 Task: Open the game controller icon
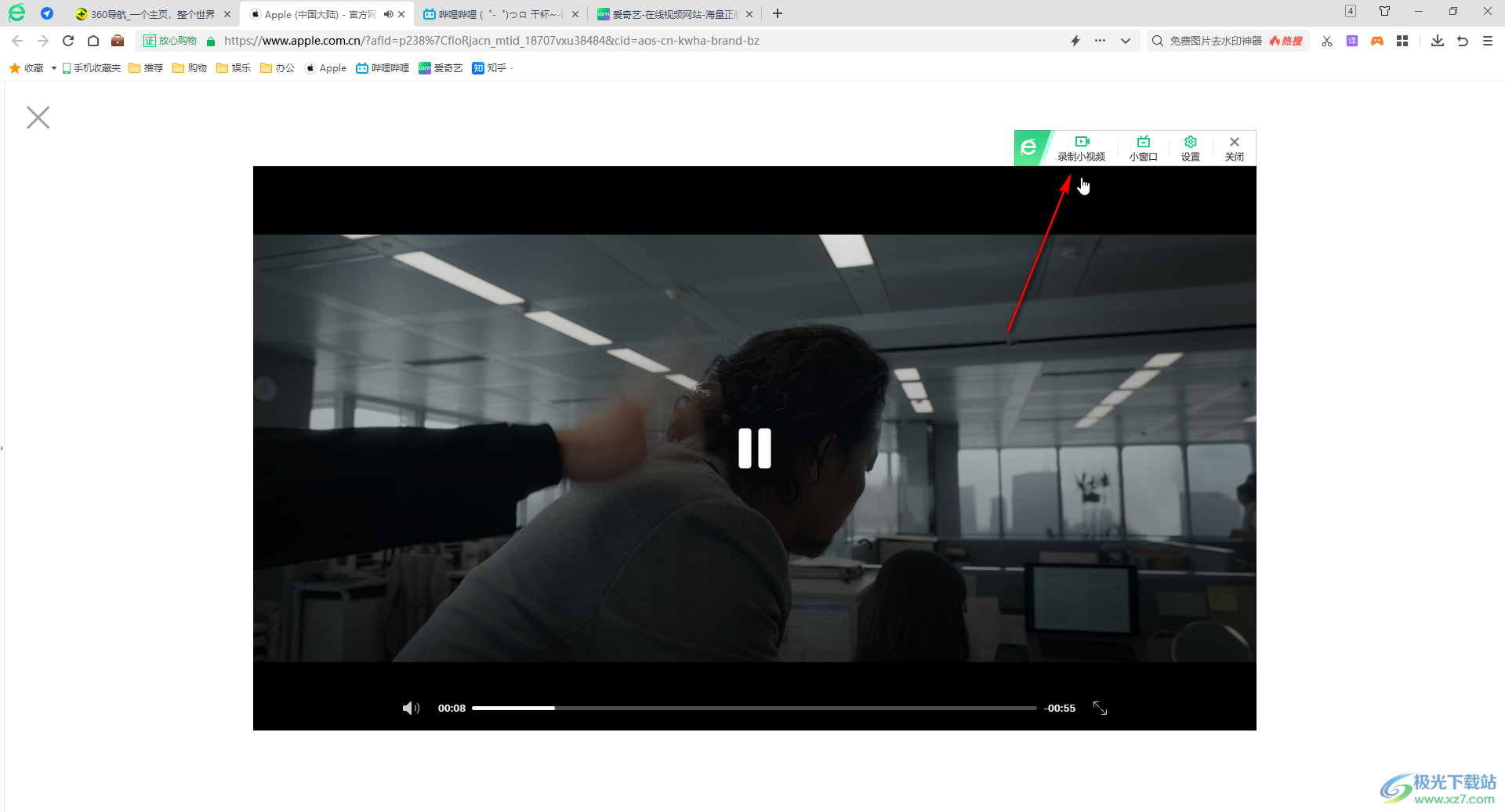pos(1377,41)
